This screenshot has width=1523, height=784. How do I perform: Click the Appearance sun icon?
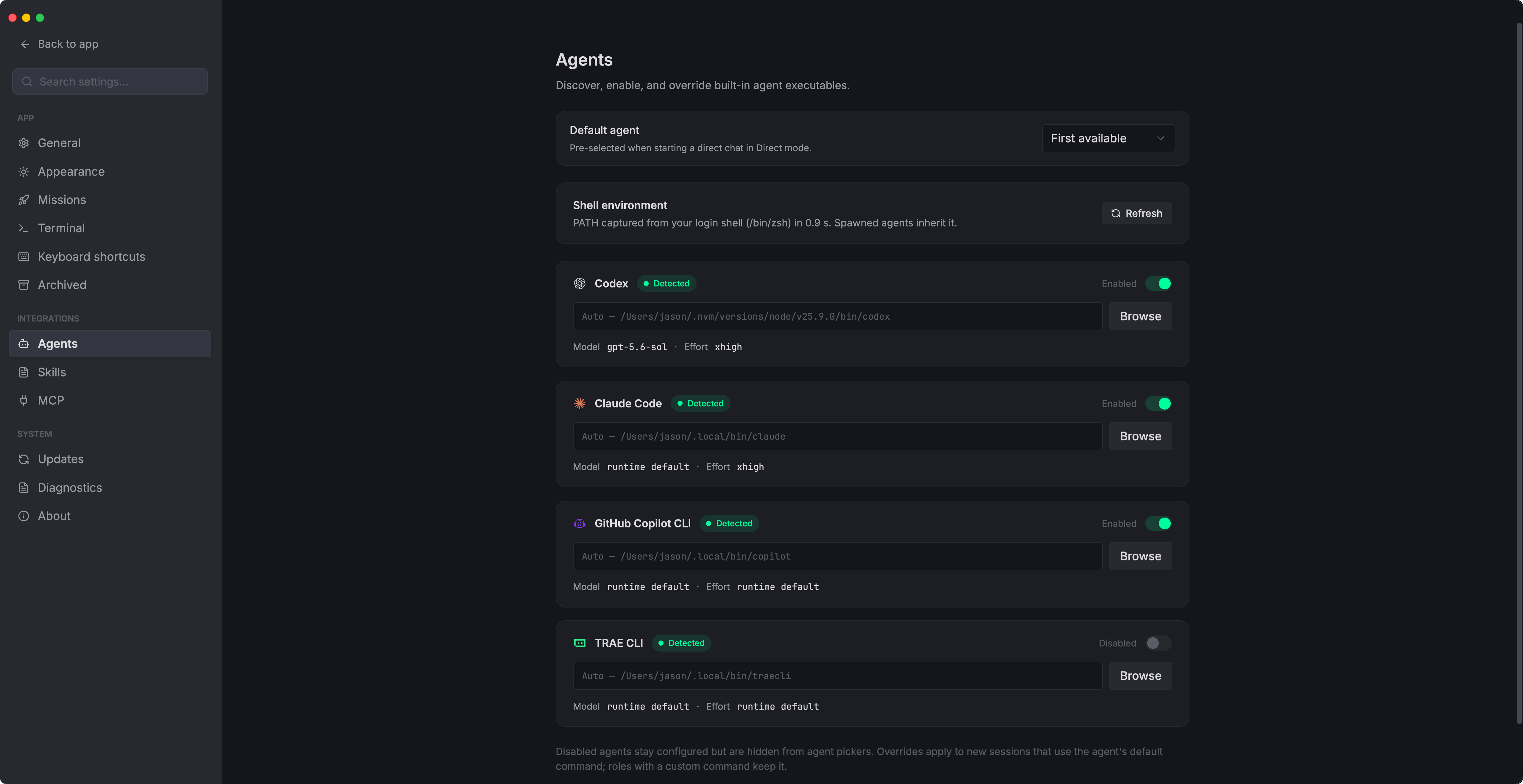[24, 171]
